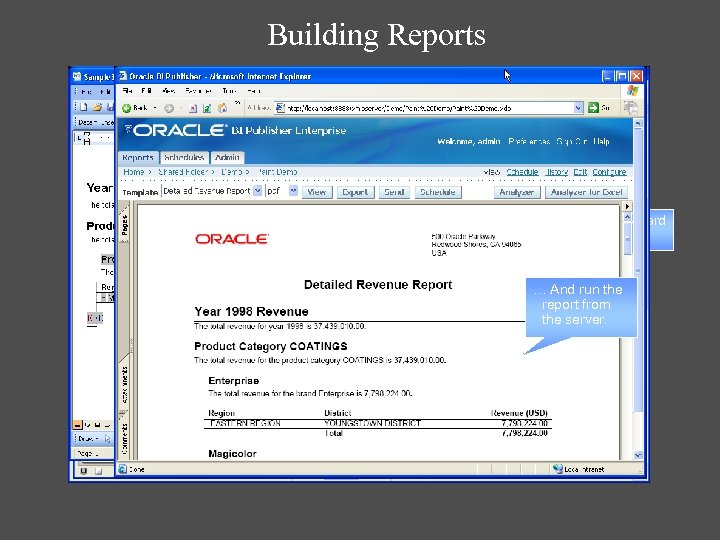Switch to the Reports tab
The height and width of the screenshot is (540, 720).
point(138,158)
